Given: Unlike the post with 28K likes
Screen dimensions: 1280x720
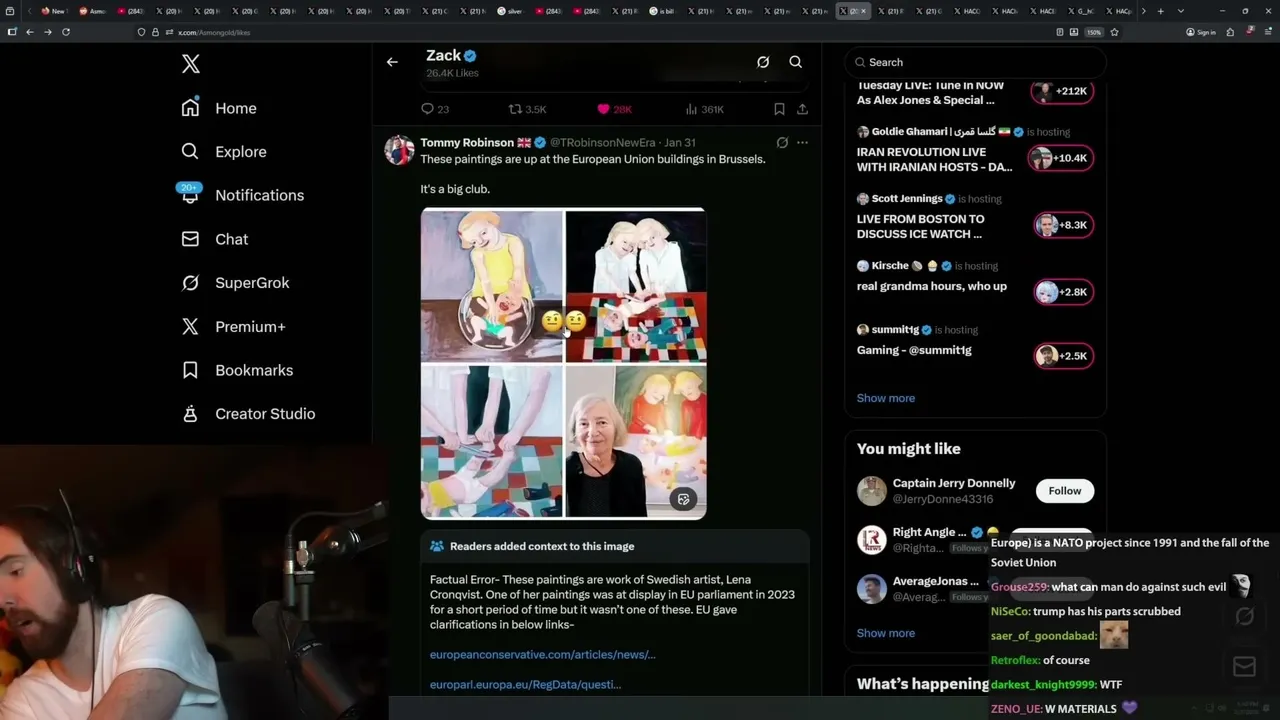Looking at the screenshot, I should (x=614, y=109).
